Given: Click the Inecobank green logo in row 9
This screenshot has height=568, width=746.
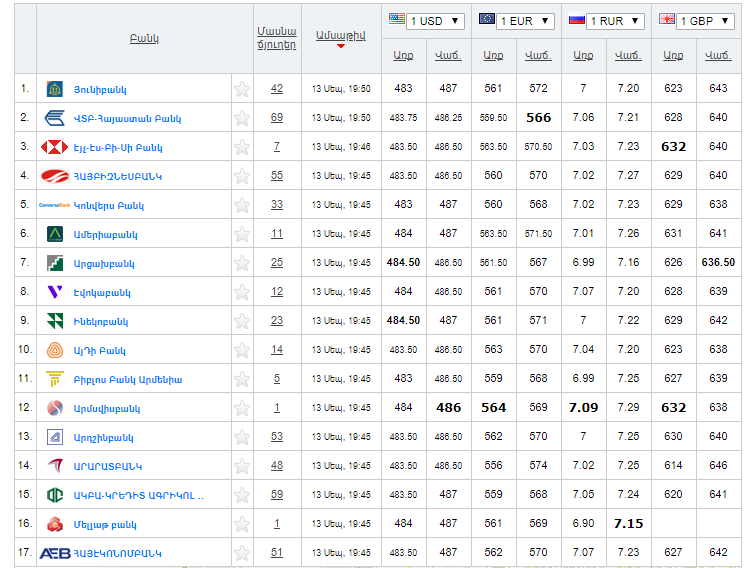Looking at the screenshot, I should pyautogui.click(x=55, y=321).
